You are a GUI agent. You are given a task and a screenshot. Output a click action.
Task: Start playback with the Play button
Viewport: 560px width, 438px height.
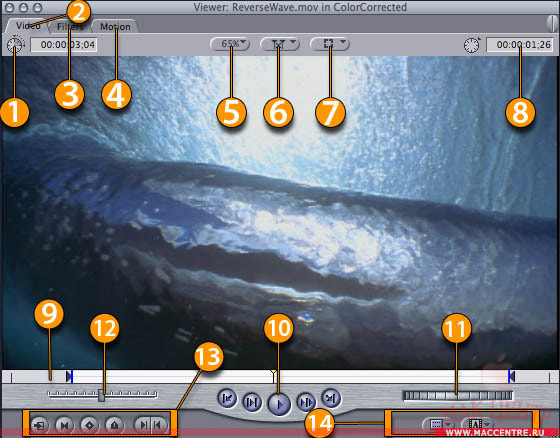279,404
